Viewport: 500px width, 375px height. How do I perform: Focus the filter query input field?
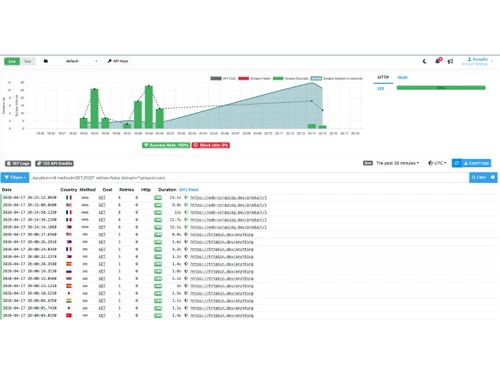point(249,177)
